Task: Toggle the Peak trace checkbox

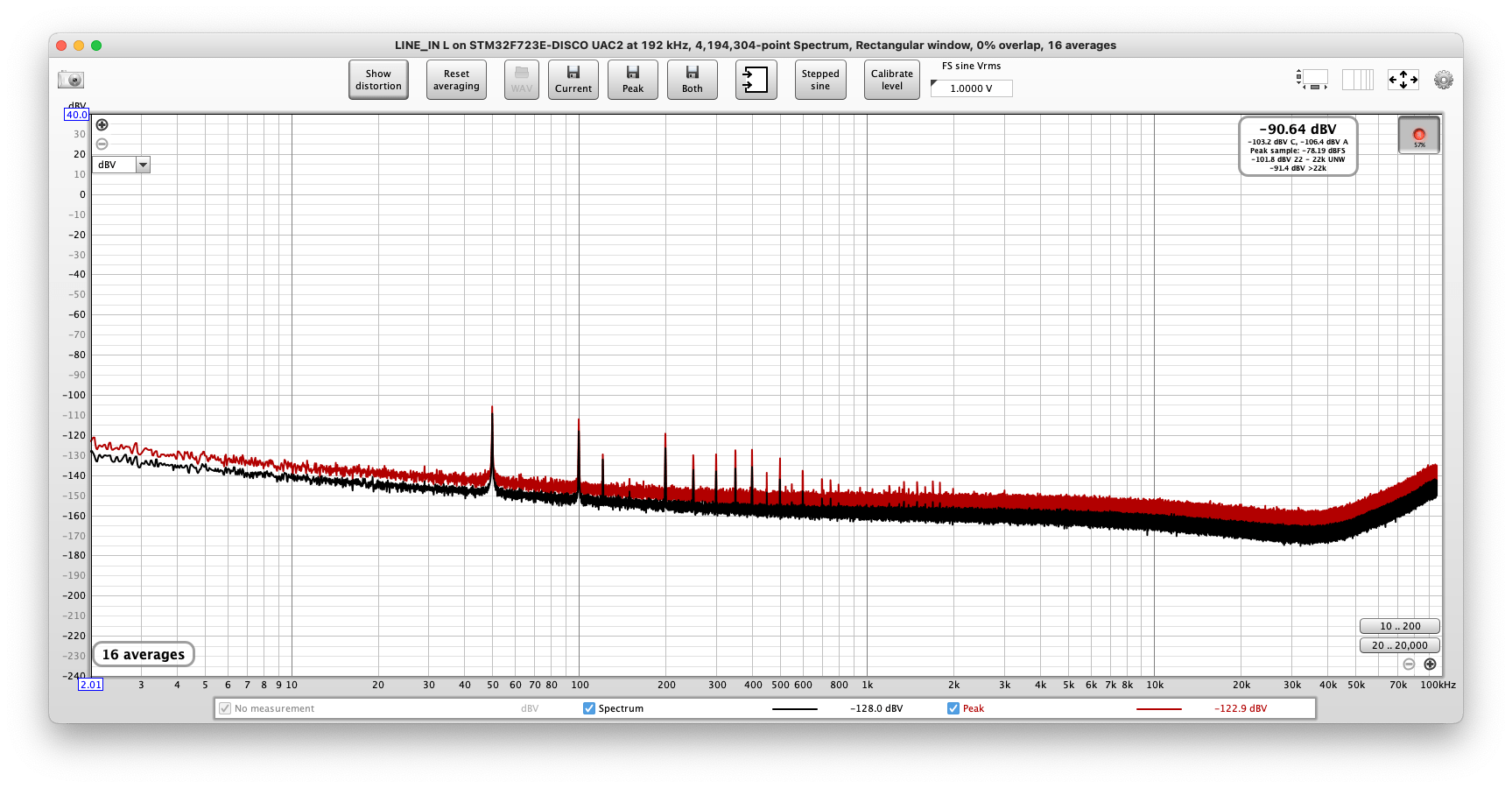Action: [x=953, y=708]
